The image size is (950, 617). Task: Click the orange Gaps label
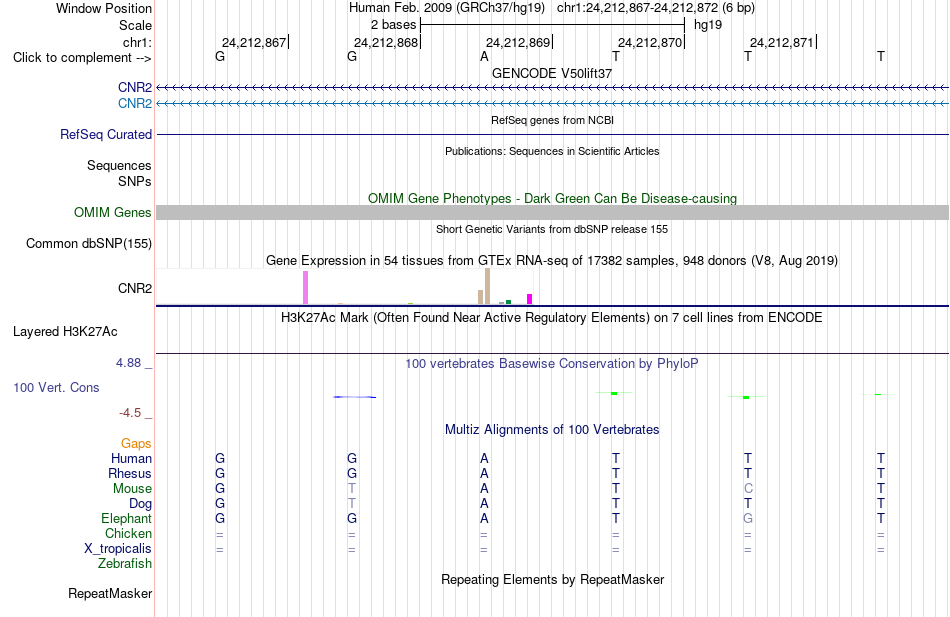coord(136,444)
